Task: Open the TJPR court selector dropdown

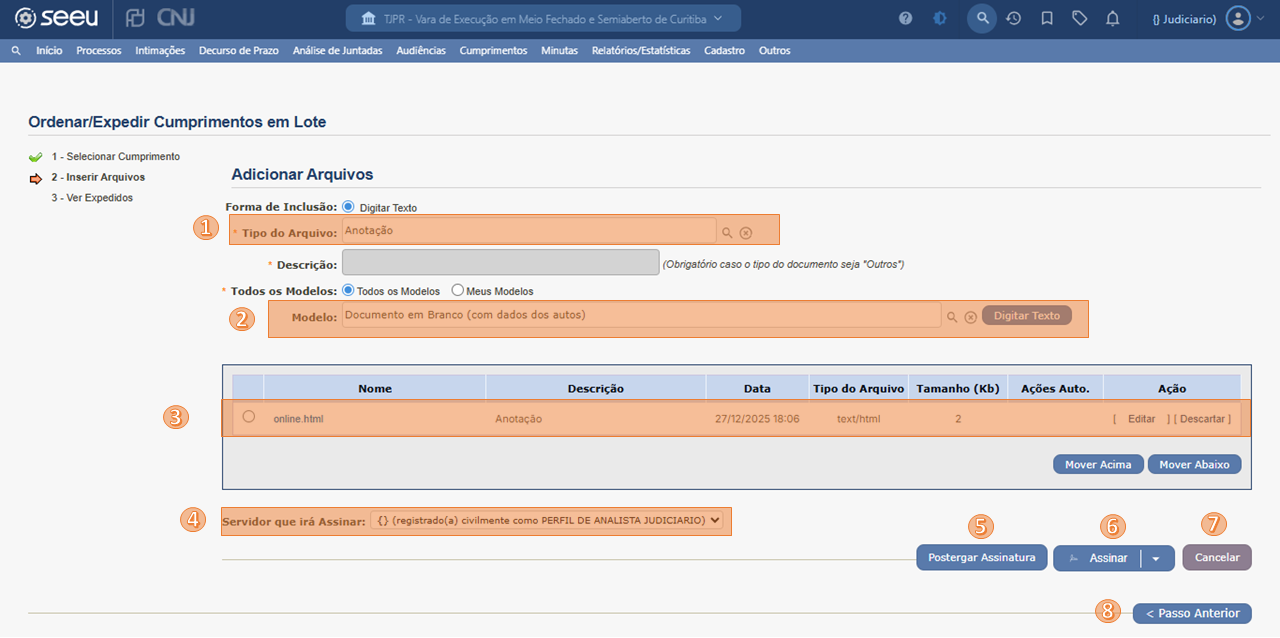Action: (x=544, y=19)
